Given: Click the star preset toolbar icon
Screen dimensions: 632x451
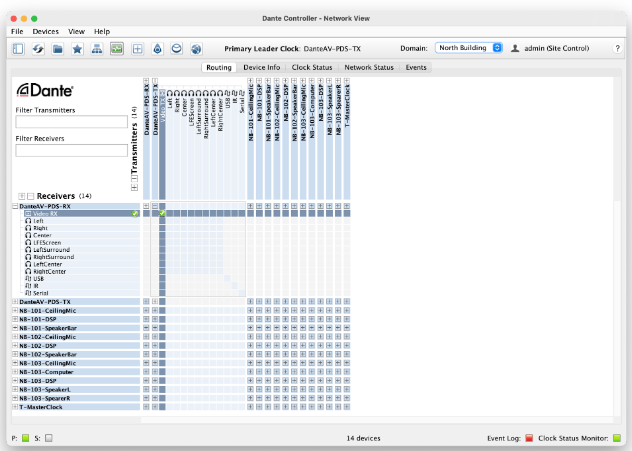Looking at the screenshot, I should 77,49.
